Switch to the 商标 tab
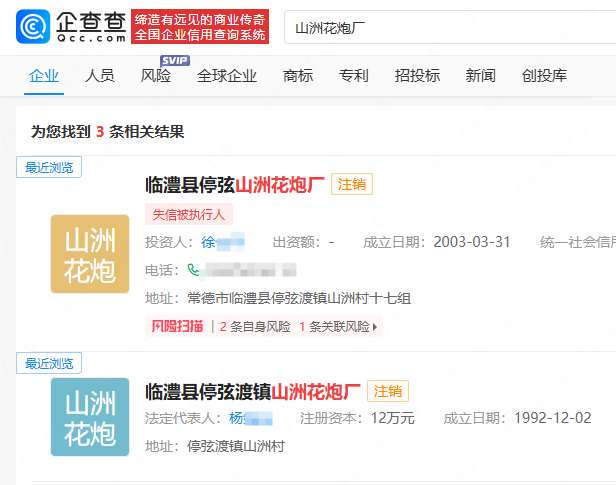Image resolution: width=616 pixels, height=485 pixels. (298, 76)
